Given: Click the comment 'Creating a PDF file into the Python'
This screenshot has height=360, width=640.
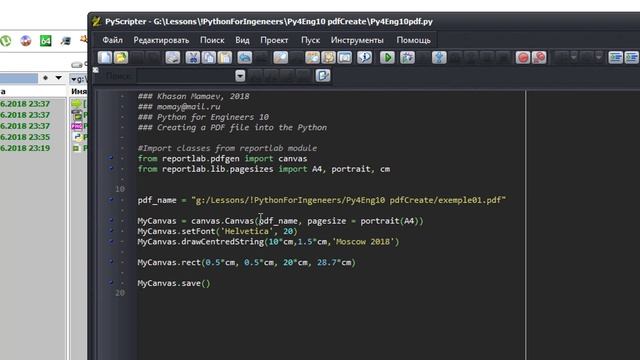Looking at the screenshot, I should 242,127.
